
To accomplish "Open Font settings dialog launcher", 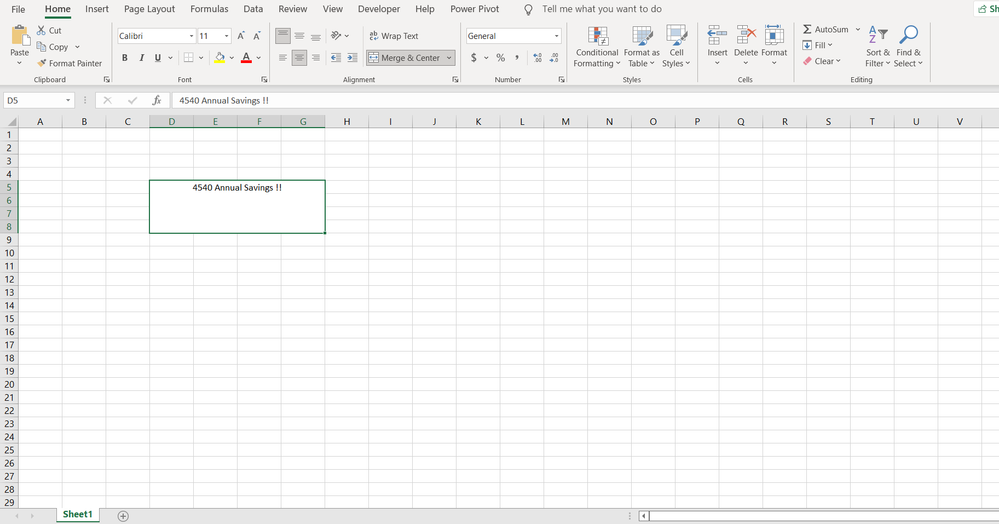I will click(264, 80).
